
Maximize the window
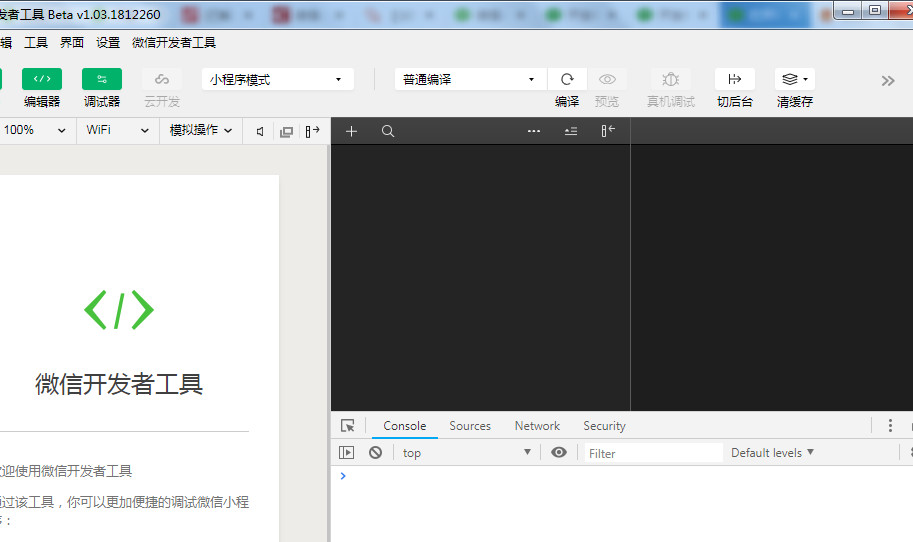(875, 10)
